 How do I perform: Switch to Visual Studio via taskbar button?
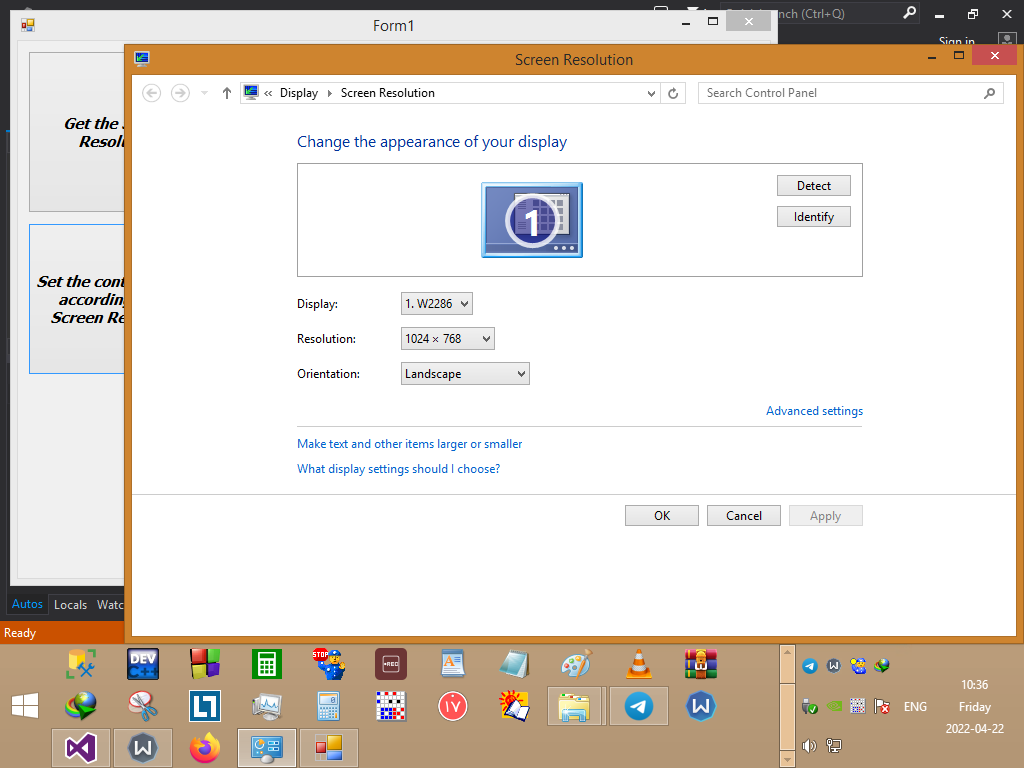[x=81, y=748]
